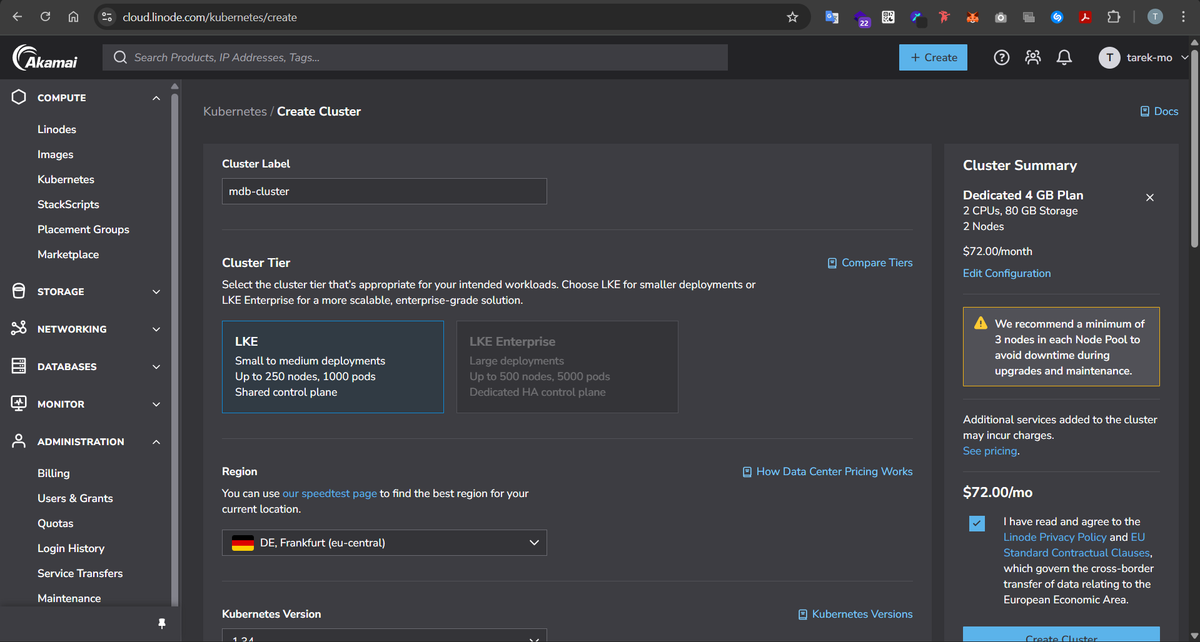Open the browser three-dot menu
The width and height of the screenshot is (1200, 642).
(x=1185, y=17)
